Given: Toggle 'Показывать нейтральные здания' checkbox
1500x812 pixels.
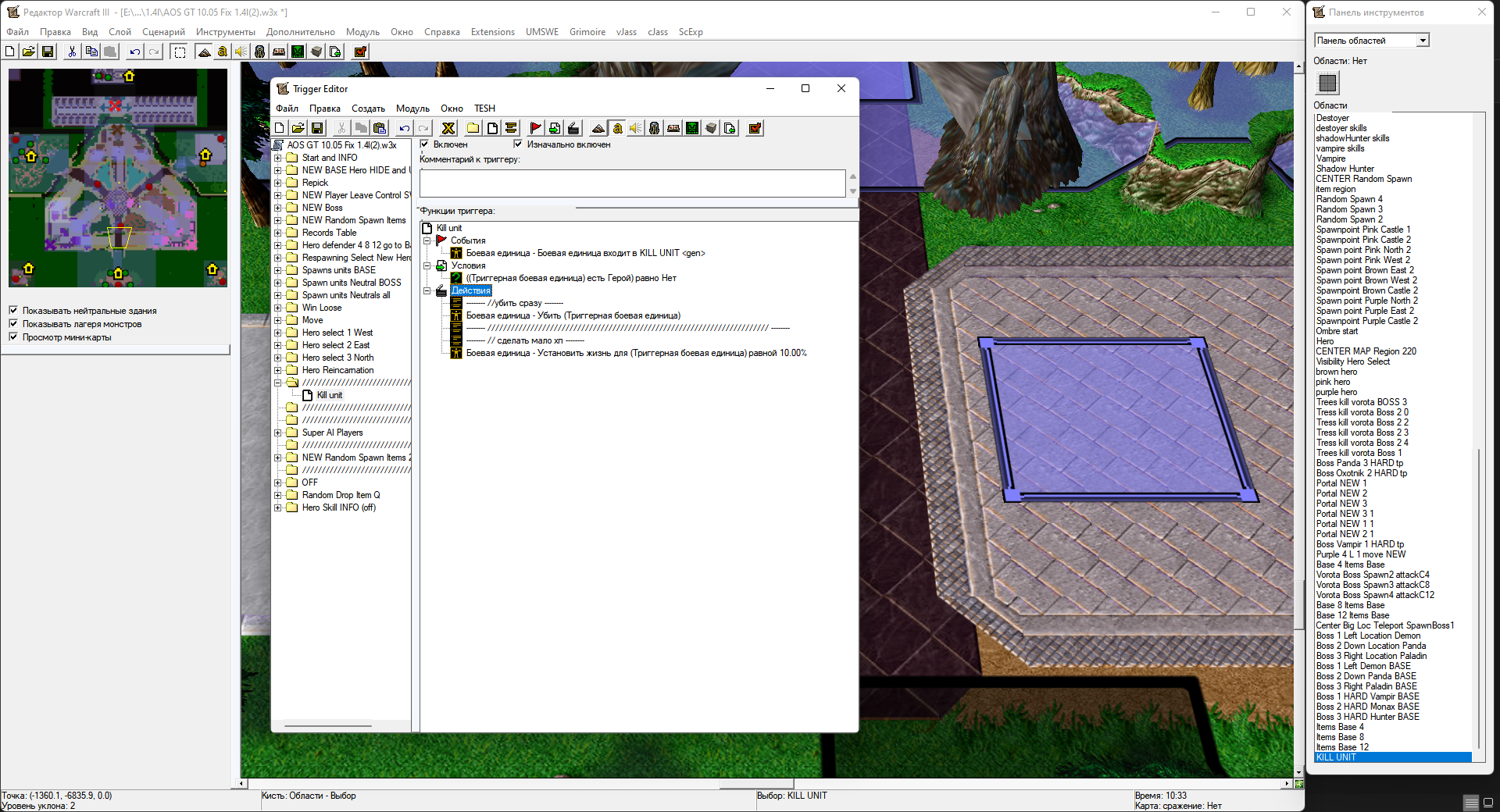Looking at the screenshot, I should pyautogui.click(x=13, y=310).
